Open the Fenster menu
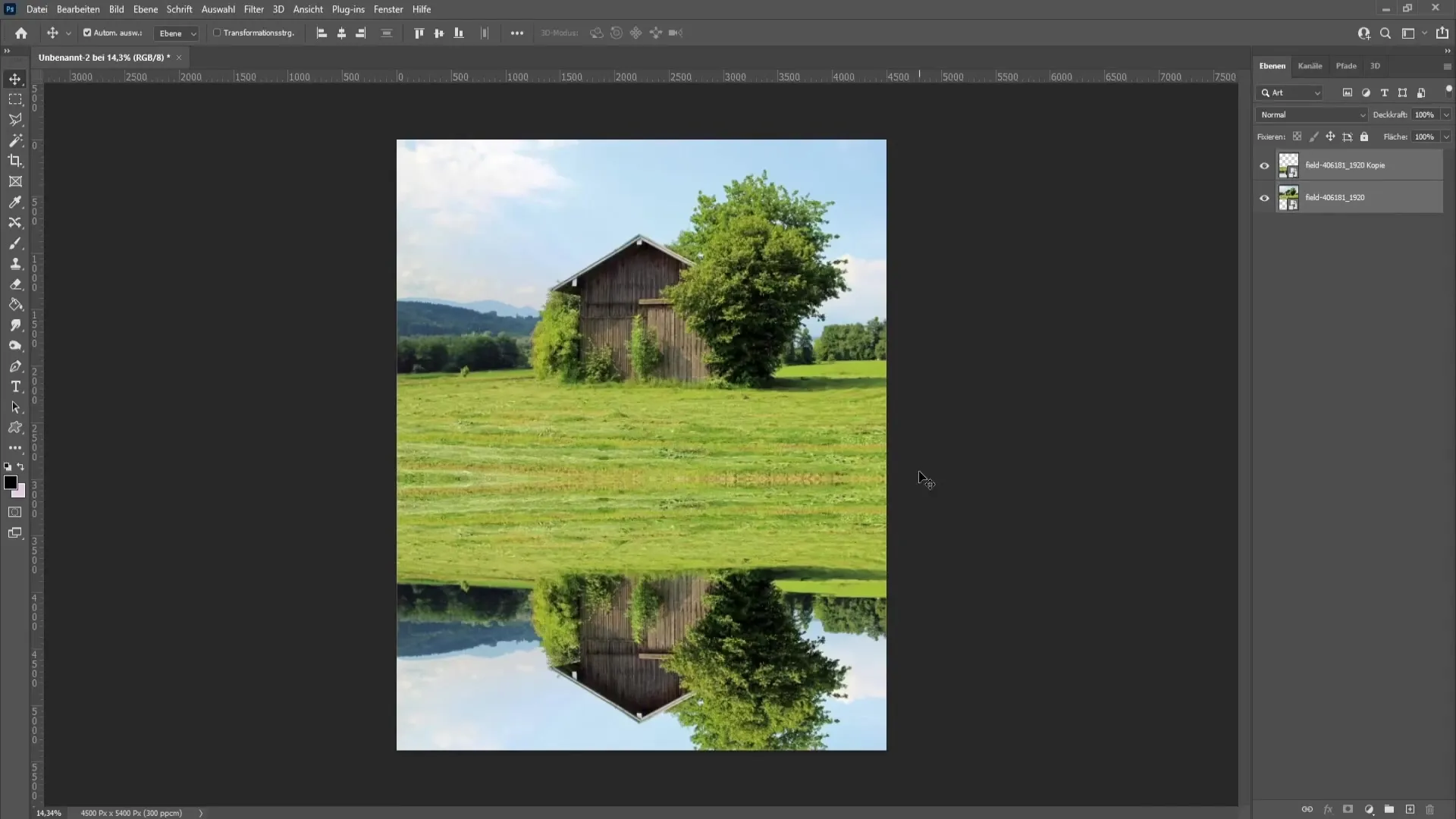Screen dimensions: 1456x819 (389, 9)
